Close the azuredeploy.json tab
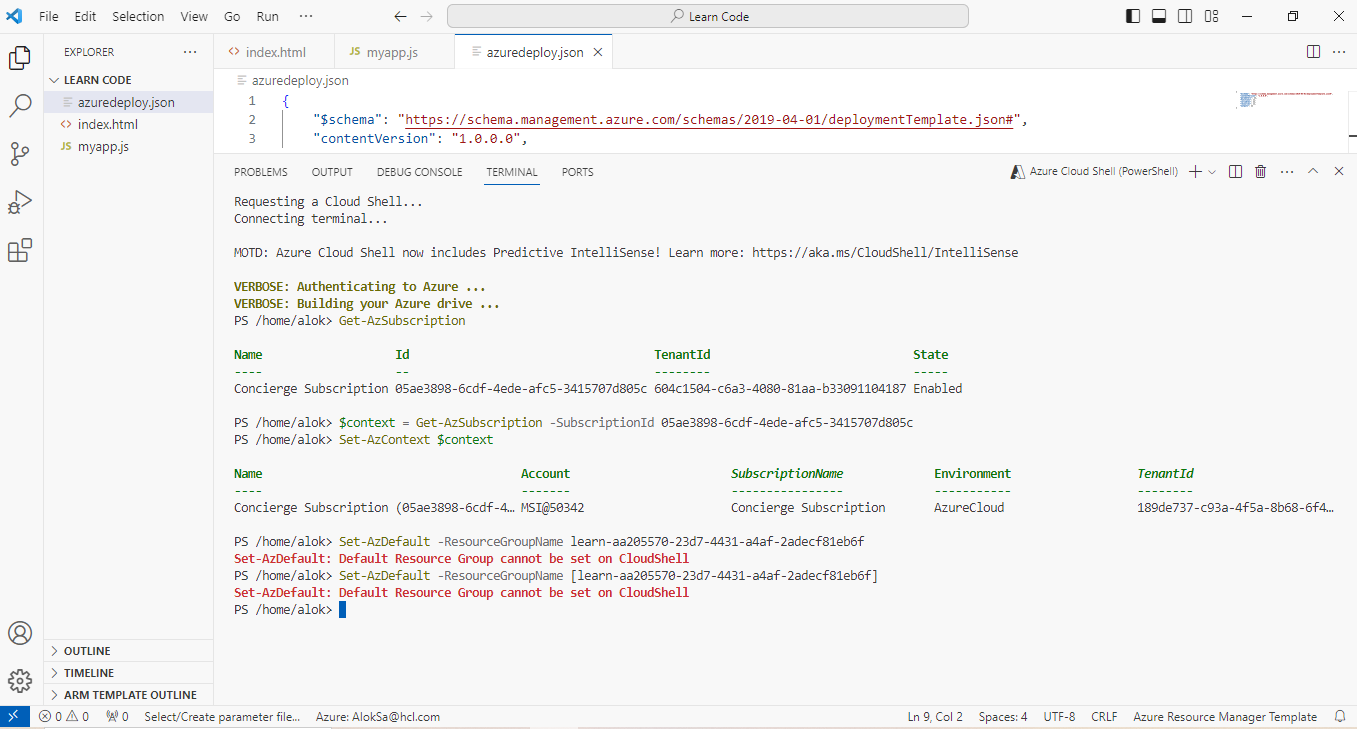This screenshot has height=729, width=1357. [x=598, y=52]
